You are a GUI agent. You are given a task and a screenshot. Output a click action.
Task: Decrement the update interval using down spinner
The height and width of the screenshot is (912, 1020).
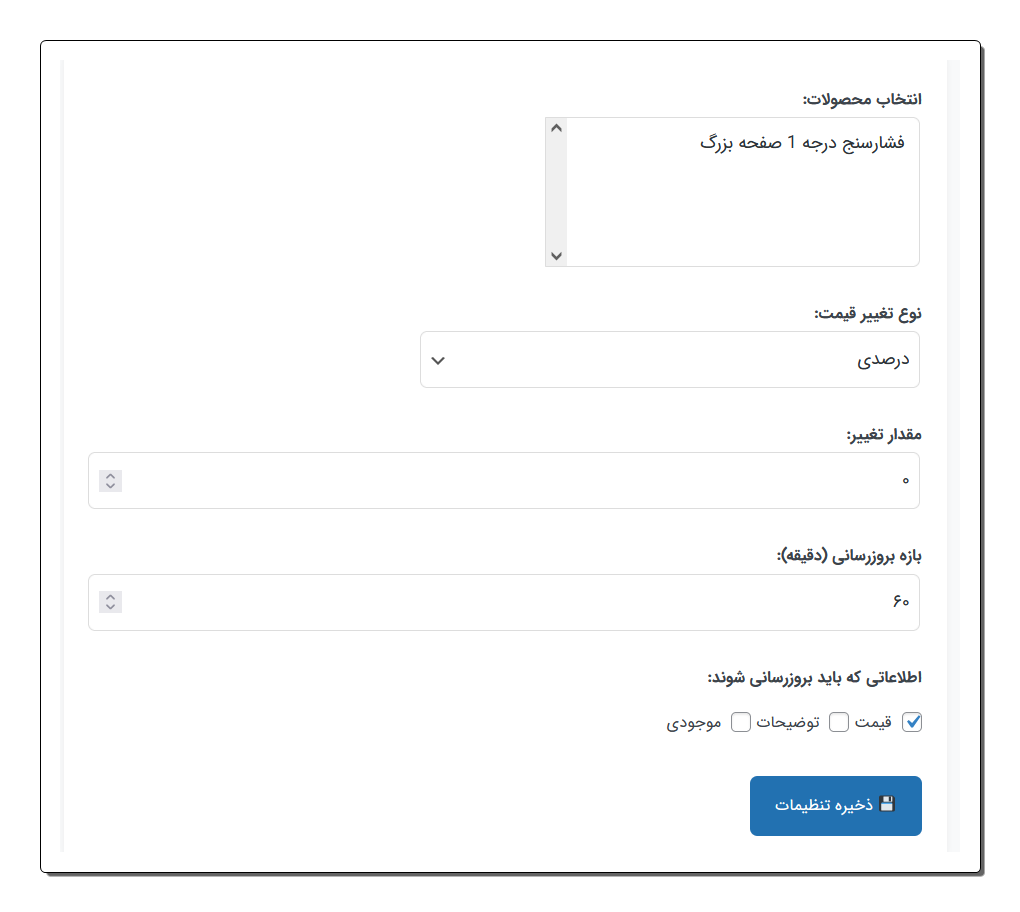click(x=110, y=607)
